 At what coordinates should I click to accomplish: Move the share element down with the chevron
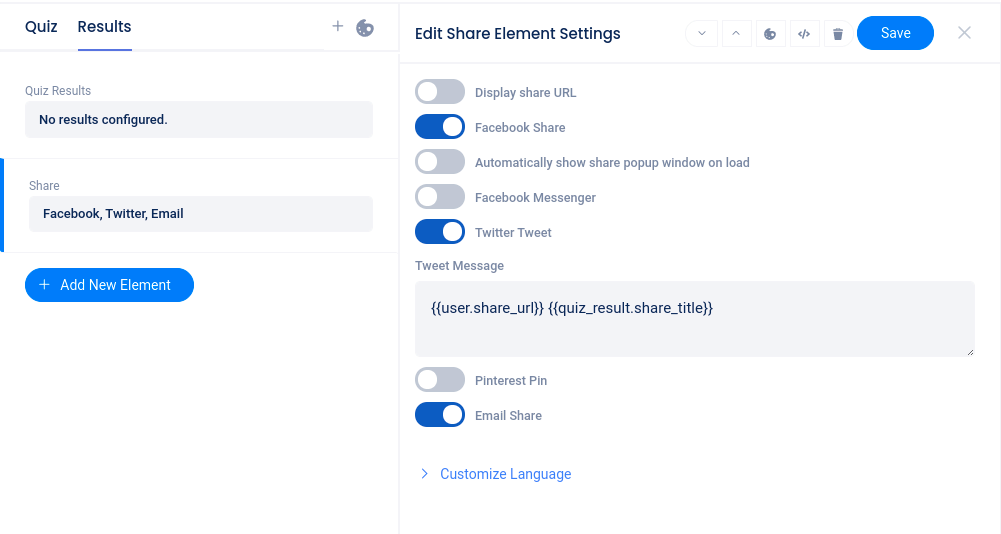coord(702,33)
